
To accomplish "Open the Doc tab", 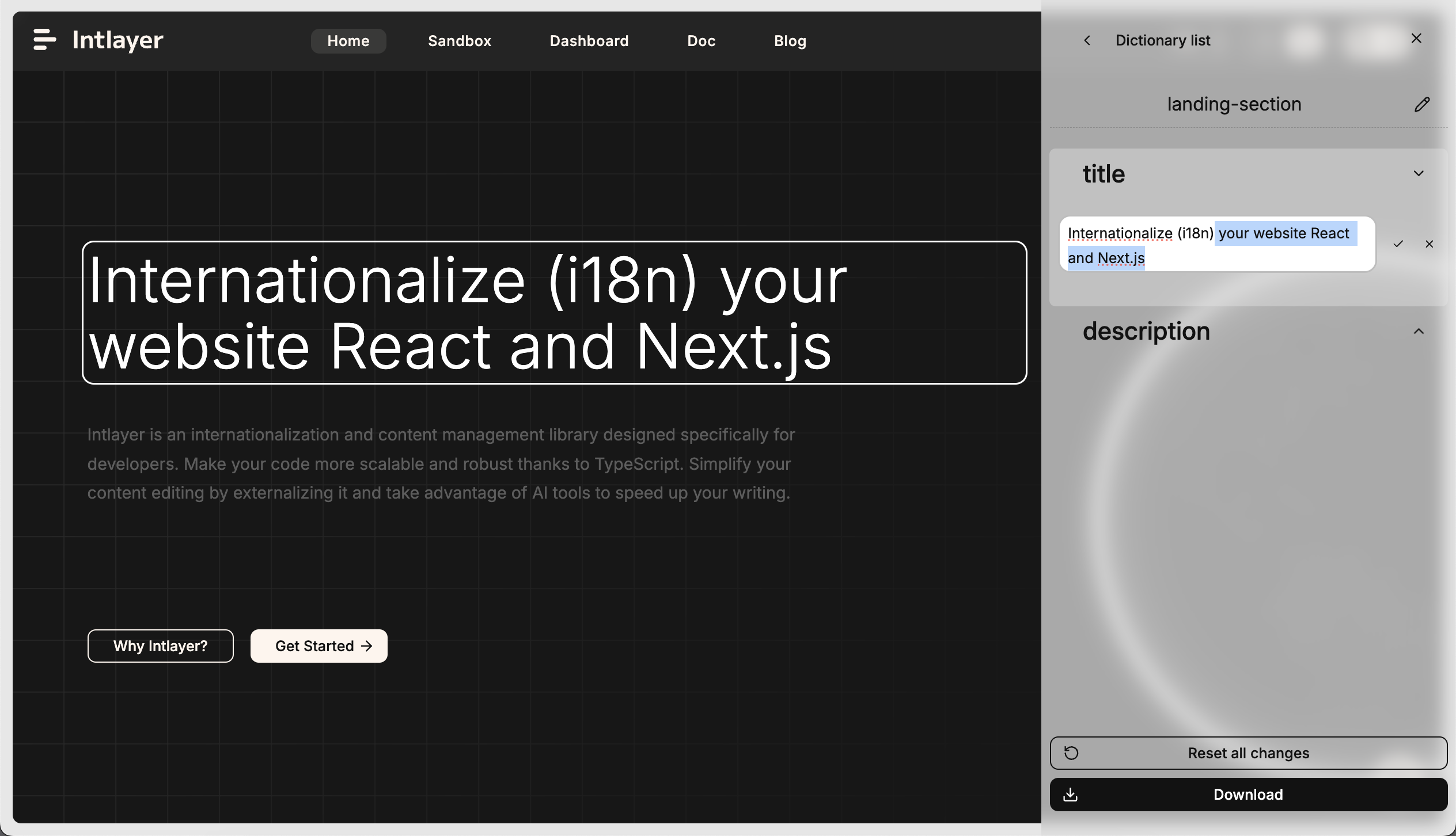I will tap(702, 40).
